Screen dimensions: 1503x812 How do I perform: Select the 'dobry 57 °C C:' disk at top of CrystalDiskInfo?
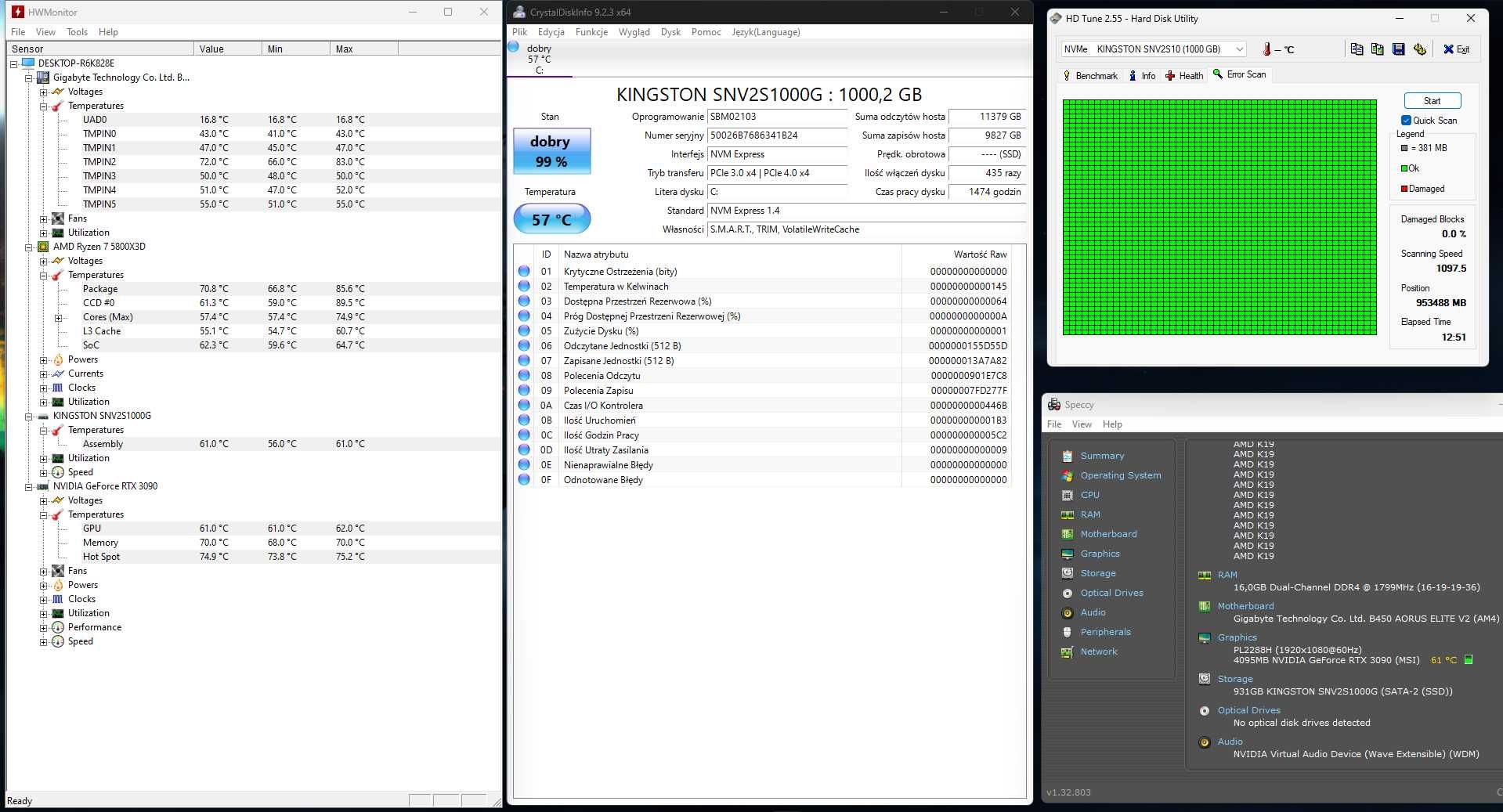pyautogui.click(x=539, y=59)
